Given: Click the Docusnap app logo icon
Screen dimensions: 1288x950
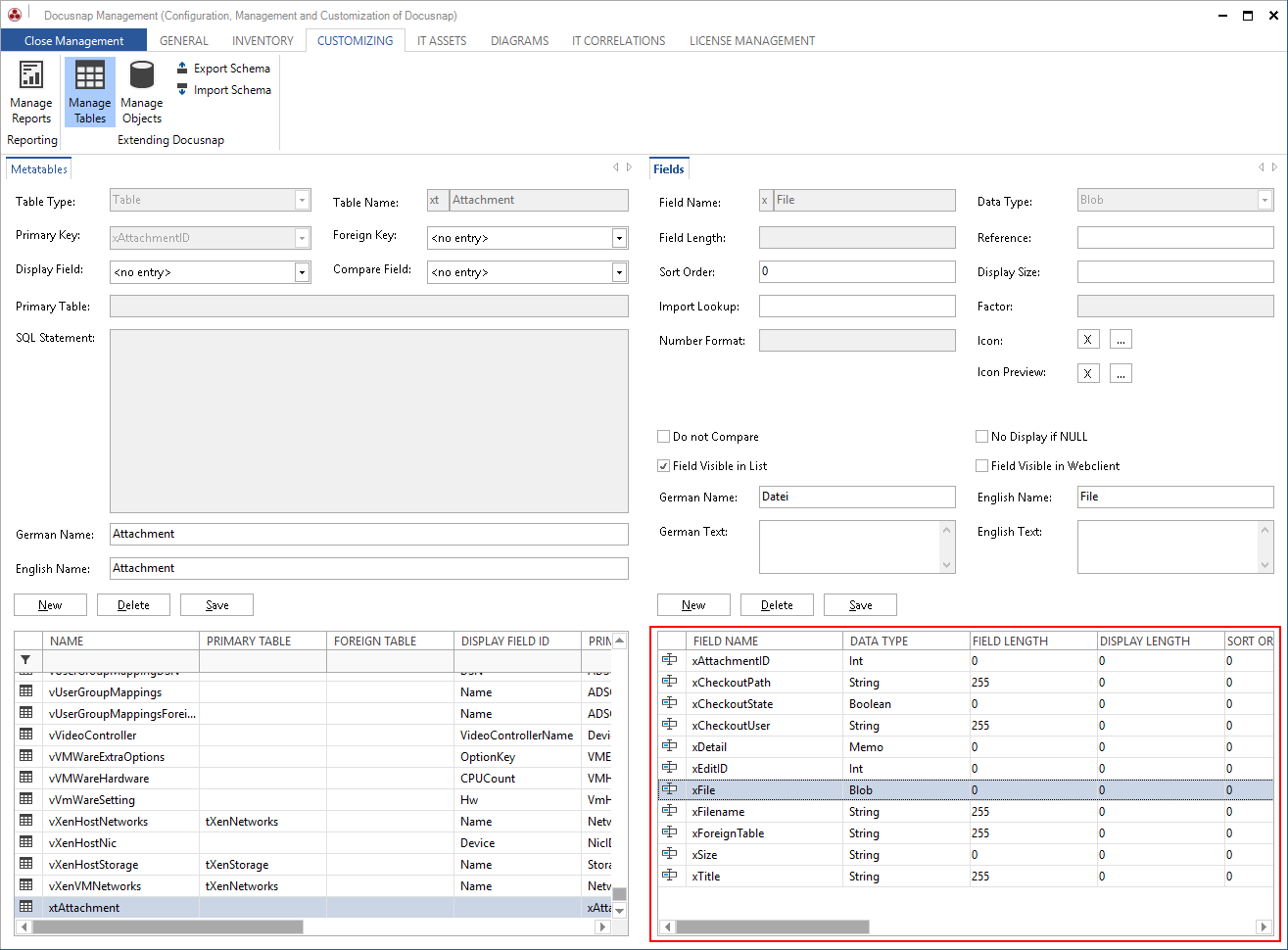Looking at the screenshot, I should [x=15, y=15].
